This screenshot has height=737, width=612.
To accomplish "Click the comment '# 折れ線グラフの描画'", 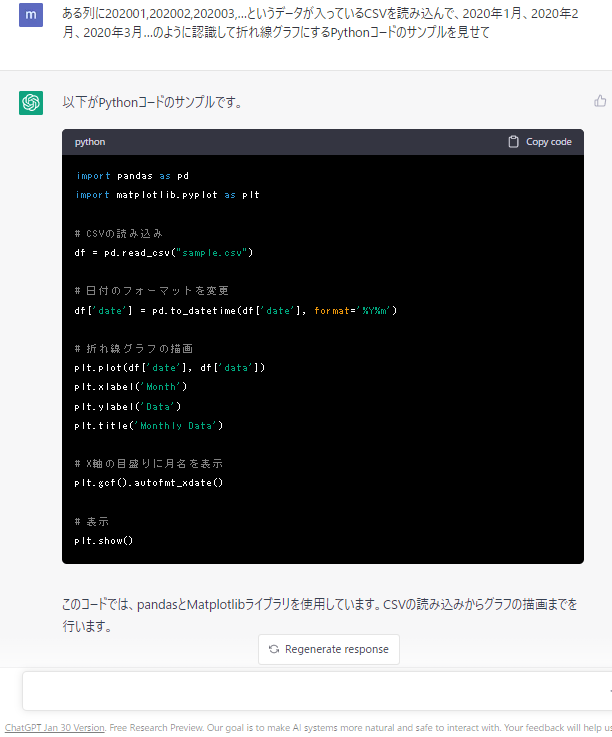I will coord(133,349).
